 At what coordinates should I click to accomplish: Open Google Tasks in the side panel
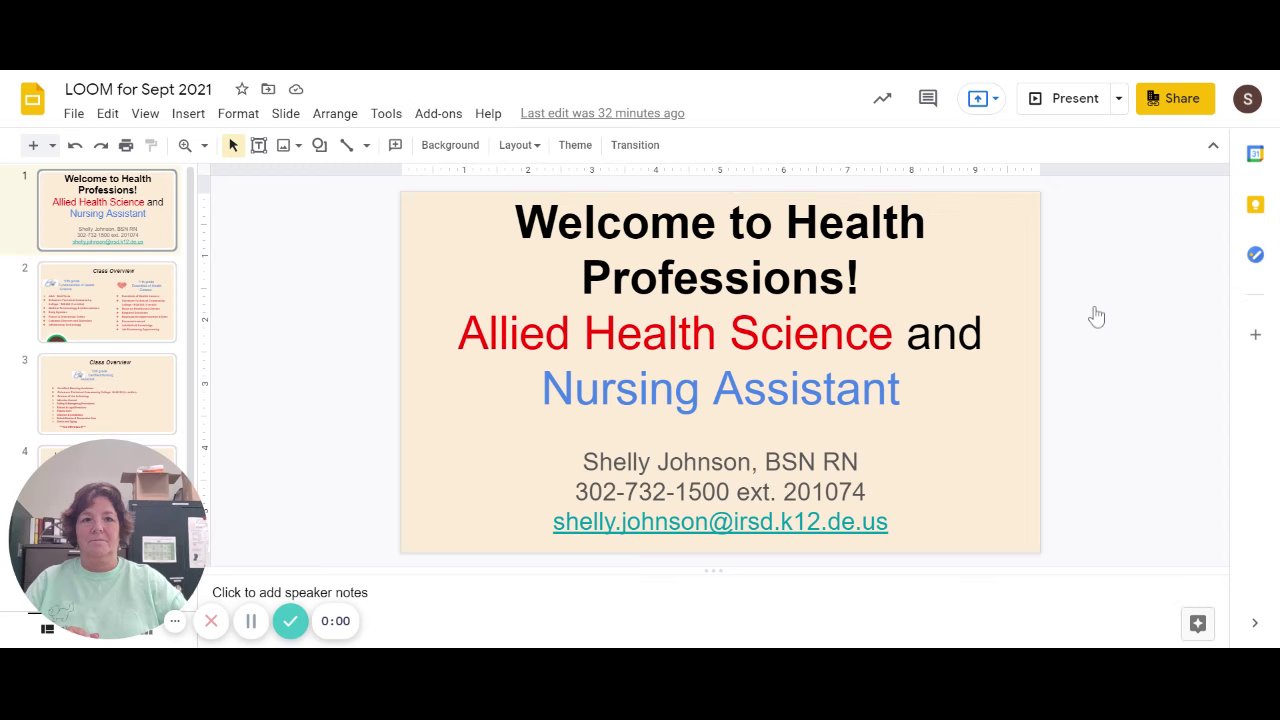click(x=1255, y=255)
